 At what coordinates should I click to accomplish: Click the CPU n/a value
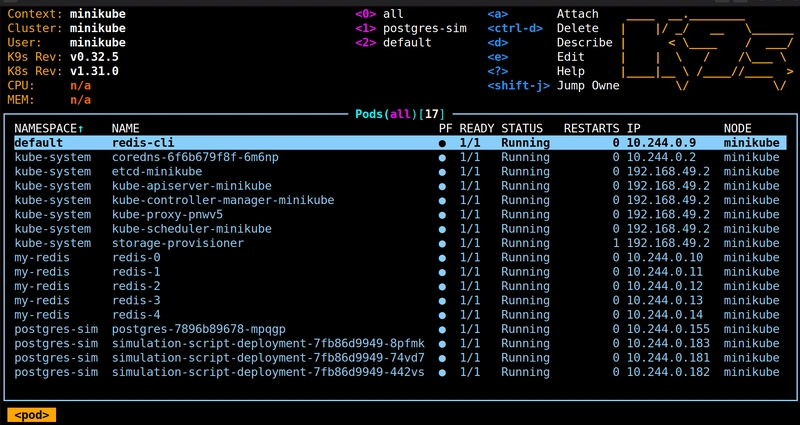81,85
